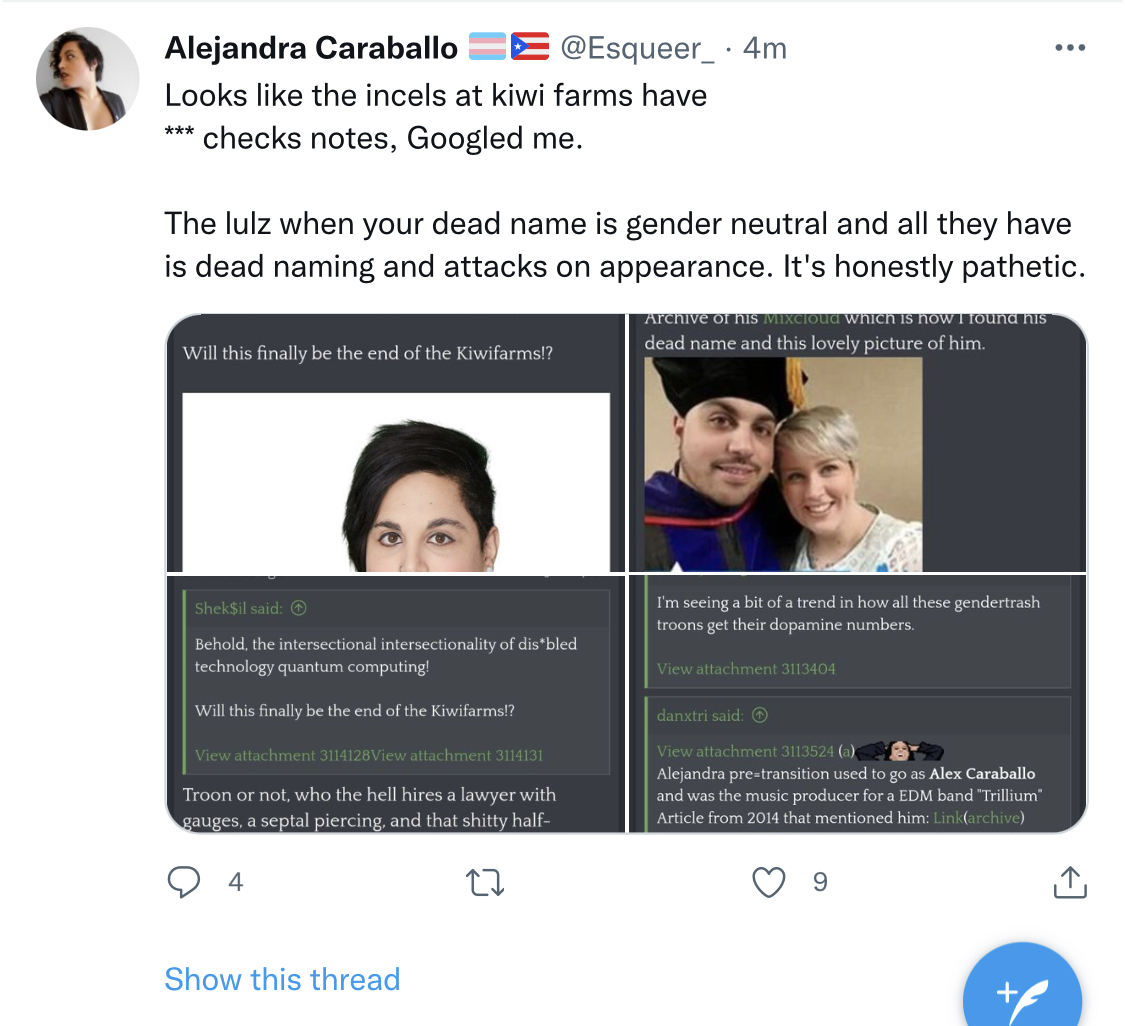Open the "Show this thread" link
This screenshot has height=1026, width=1125.
point(282,979)
